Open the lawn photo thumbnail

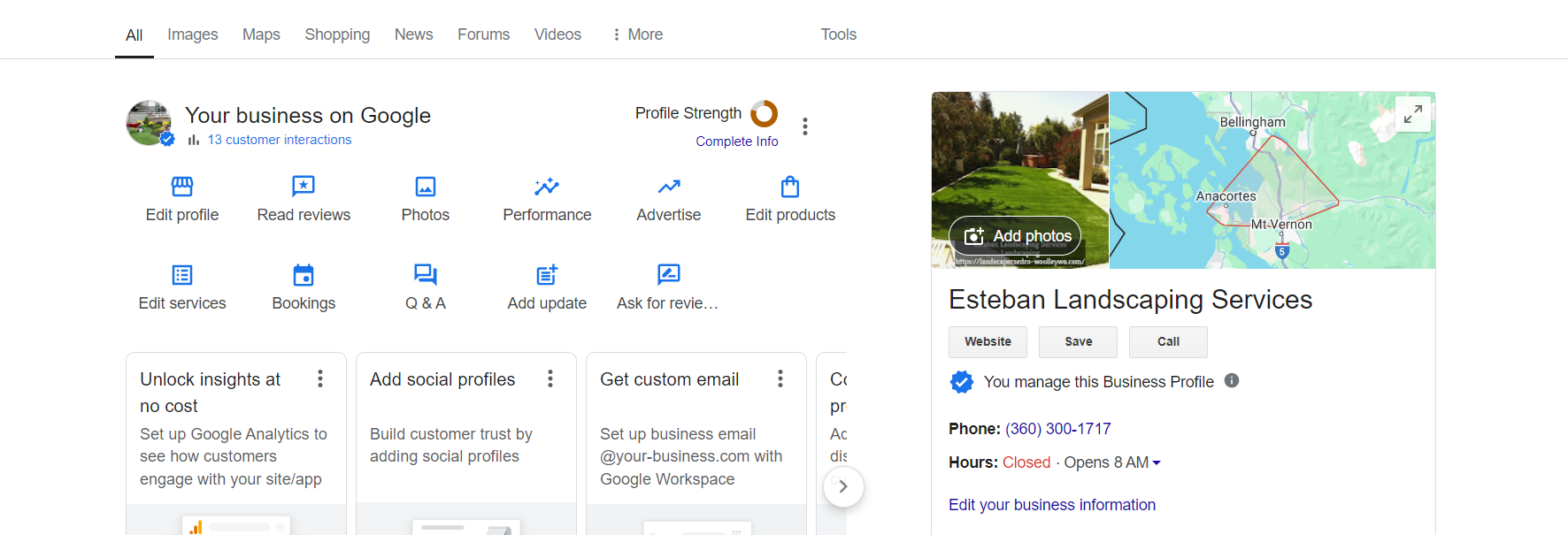[1020, 180]
